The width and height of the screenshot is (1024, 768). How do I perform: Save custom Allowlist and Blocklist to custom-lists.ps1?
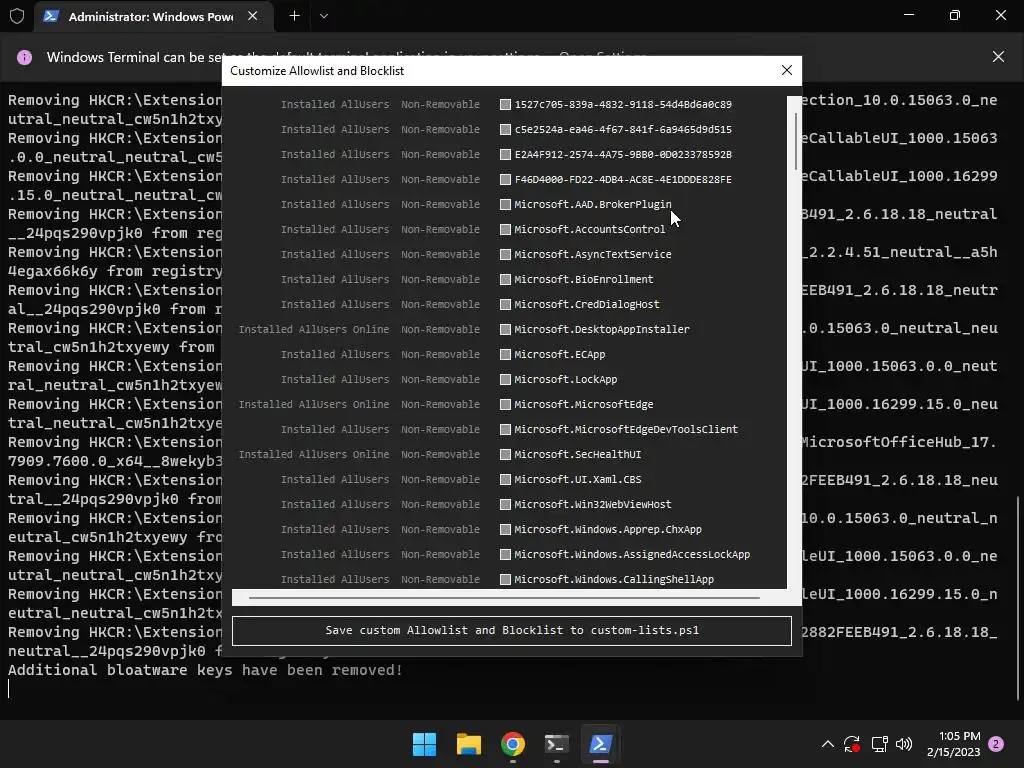click(512, 630)
